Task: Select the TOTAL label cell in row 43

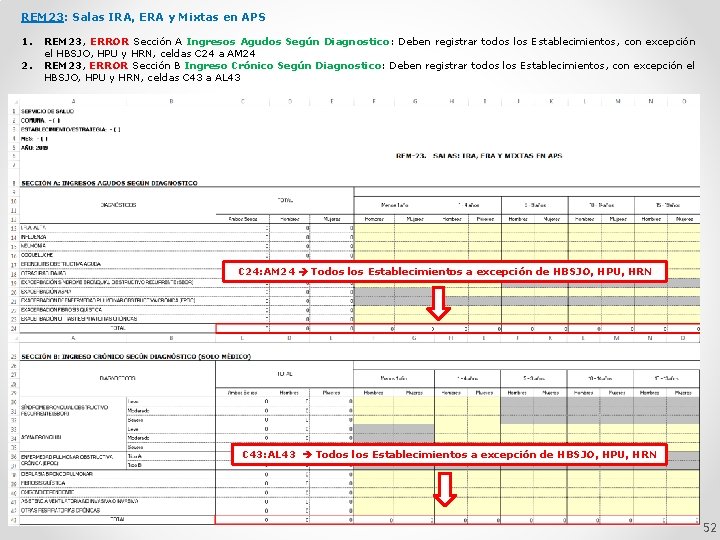Action: click(118, 519)
